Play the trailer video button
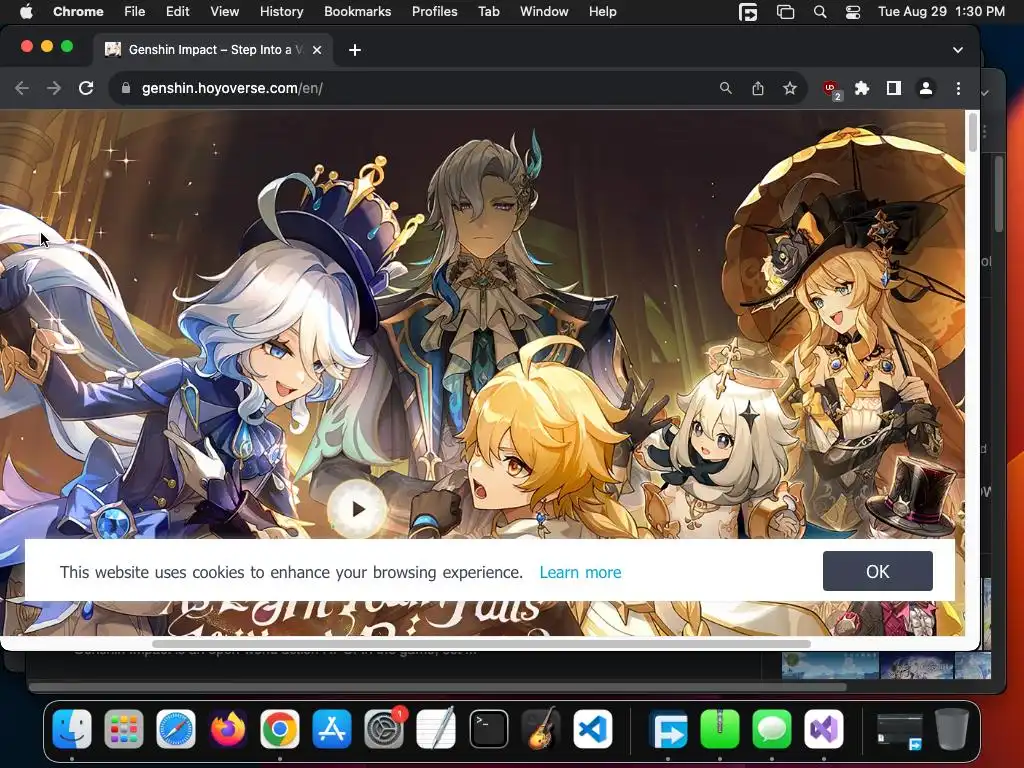Screen dimensions: 1024x768 tap(357, 509)
